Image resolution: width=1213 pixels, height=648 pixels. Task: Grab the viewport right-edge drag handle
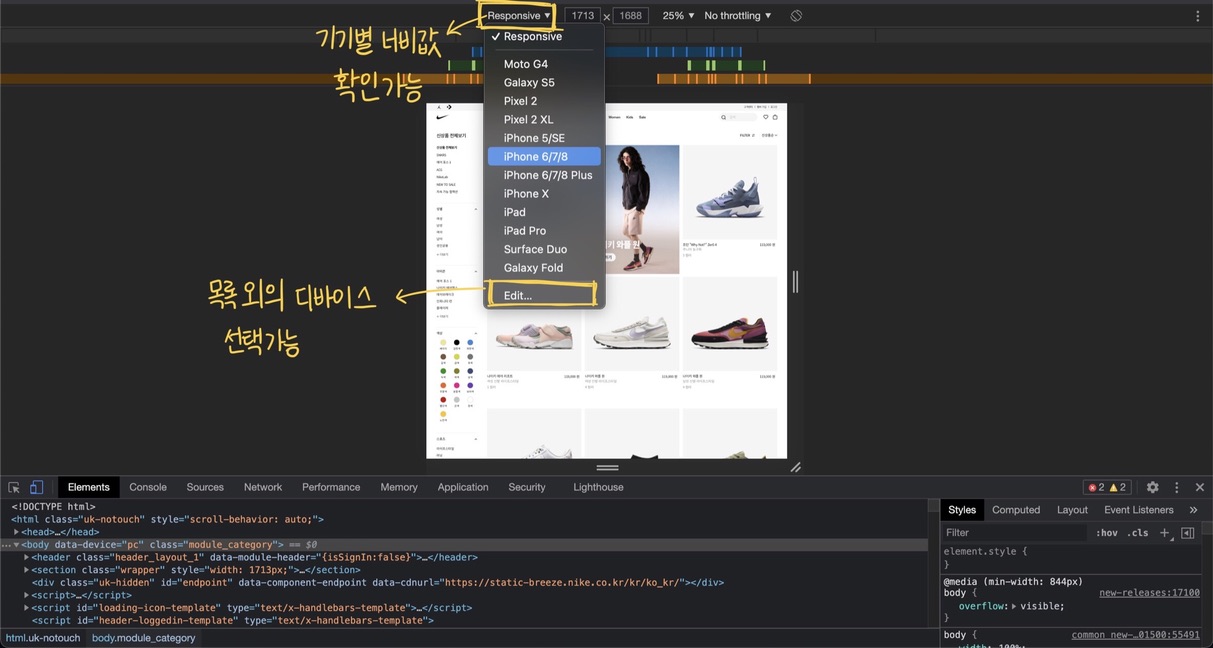click(796, 282)
